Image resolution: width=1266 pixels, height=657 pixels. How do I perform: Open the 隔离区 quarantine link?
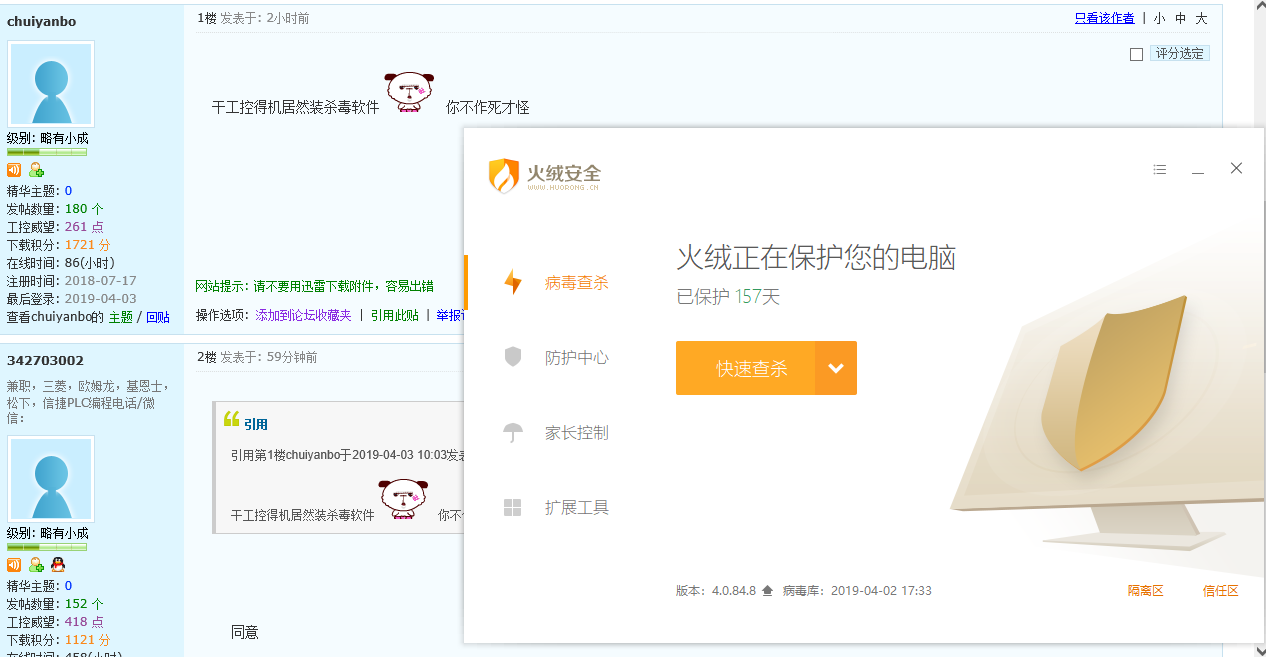(1145, 591)
